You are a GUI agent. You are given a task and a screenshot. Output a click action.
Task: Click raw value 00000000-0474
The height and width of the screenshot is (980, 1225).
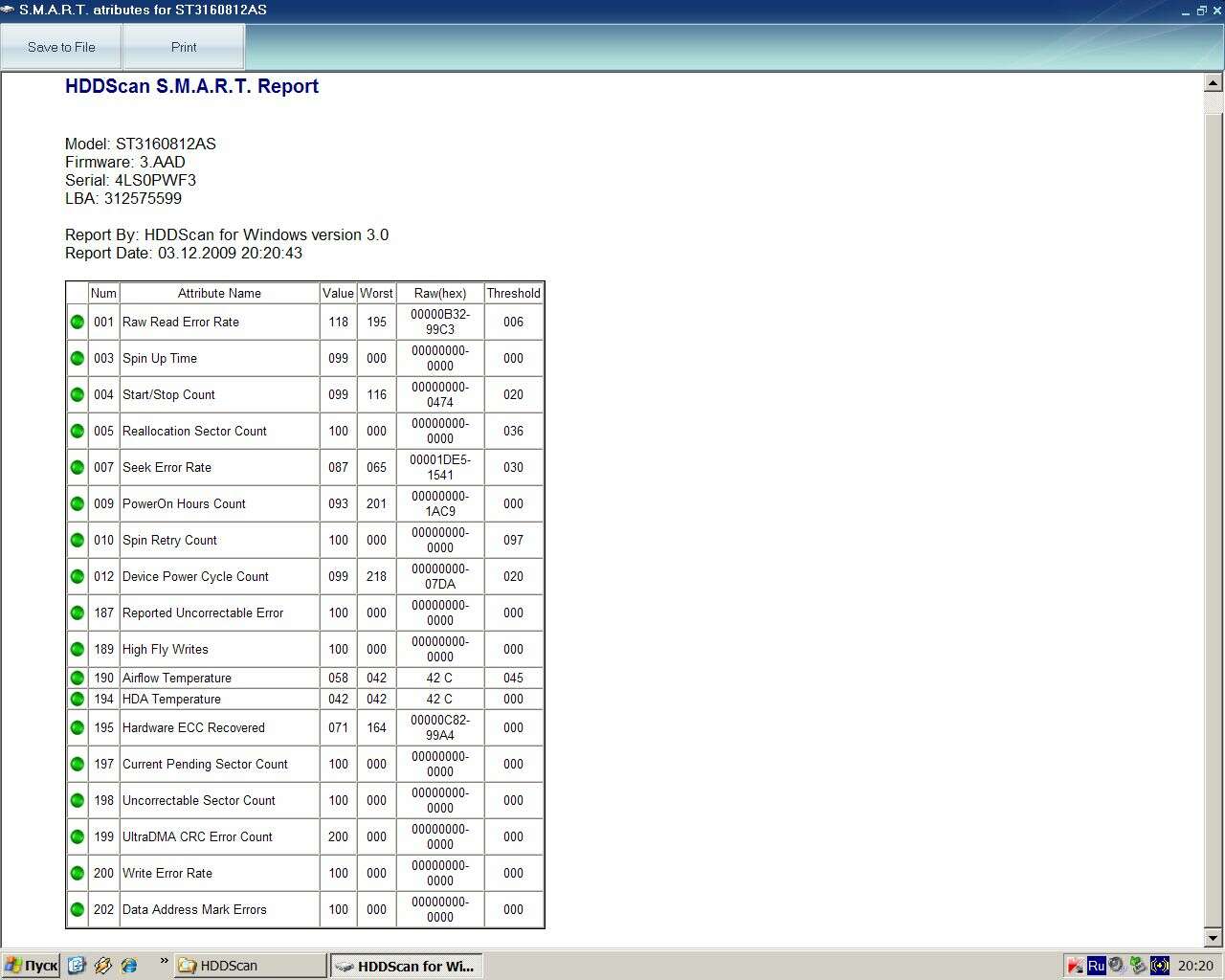[x=440, y=394]
